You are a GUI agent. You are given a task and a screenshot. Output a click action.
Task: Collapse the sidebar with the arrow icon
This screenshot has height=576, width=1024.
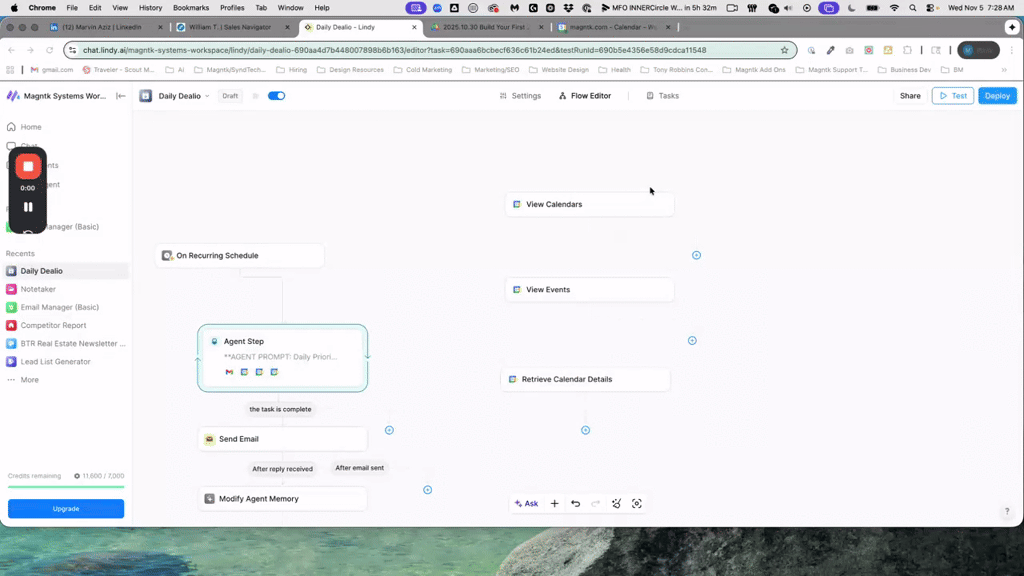click(x=121, y=96)
